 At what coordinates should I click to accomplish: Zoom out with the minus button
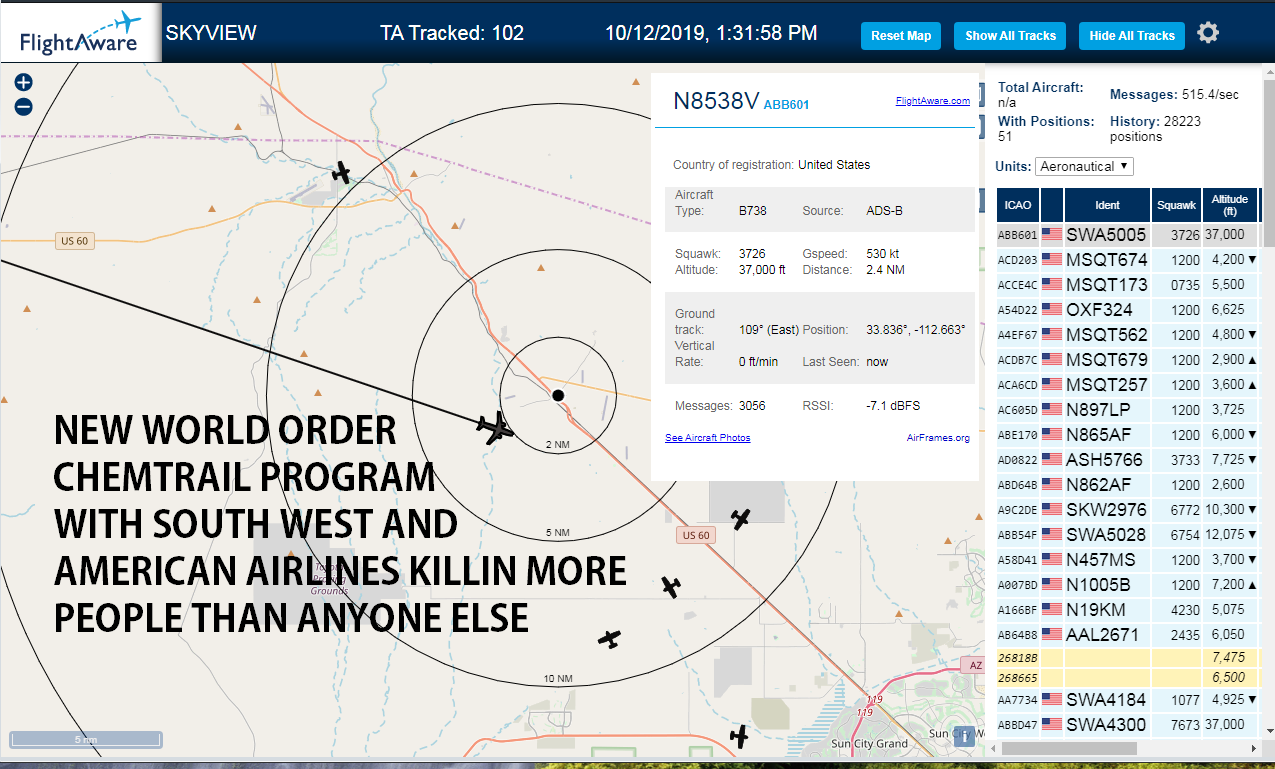point(23,107)
